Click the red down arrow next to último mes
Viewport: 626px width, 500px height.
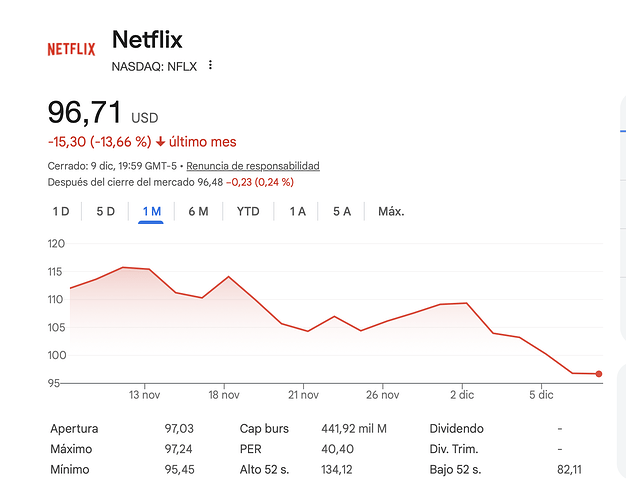tap(160, 141)
